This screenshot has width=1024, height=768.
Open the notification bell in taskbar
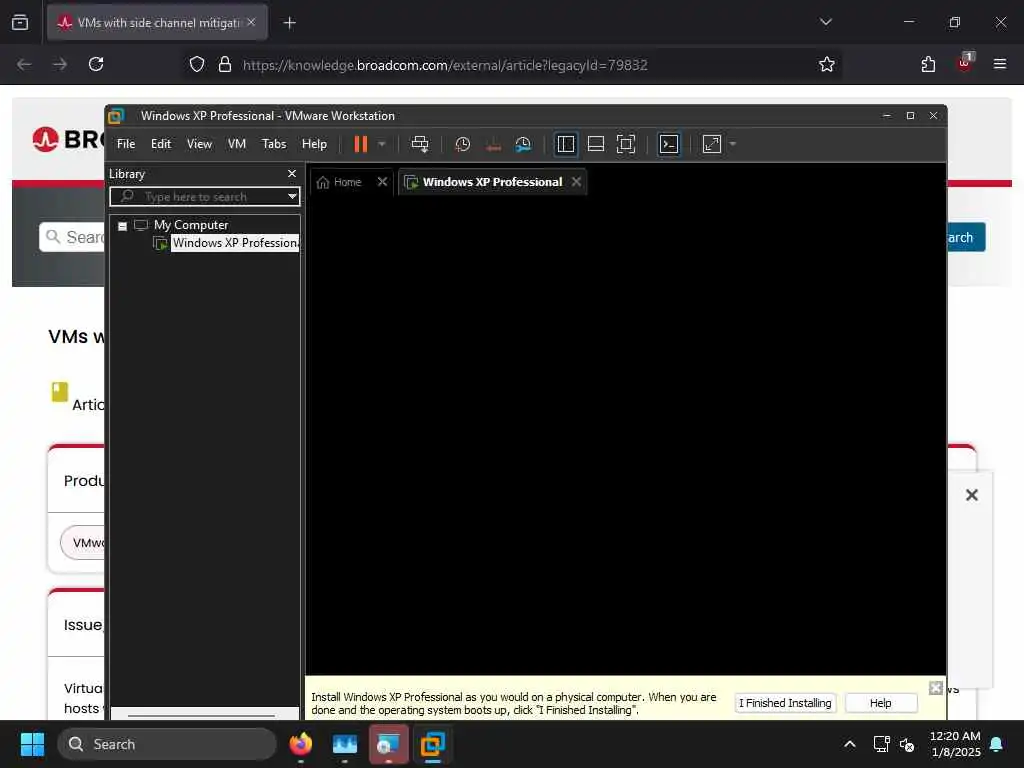(997, 744)
